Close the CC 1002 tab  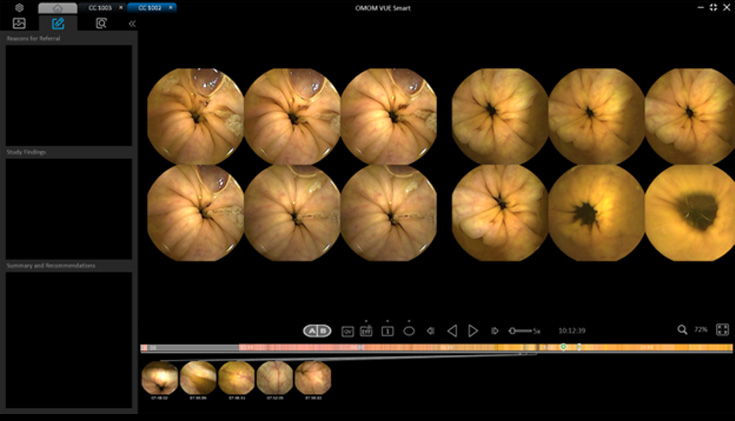170,7
